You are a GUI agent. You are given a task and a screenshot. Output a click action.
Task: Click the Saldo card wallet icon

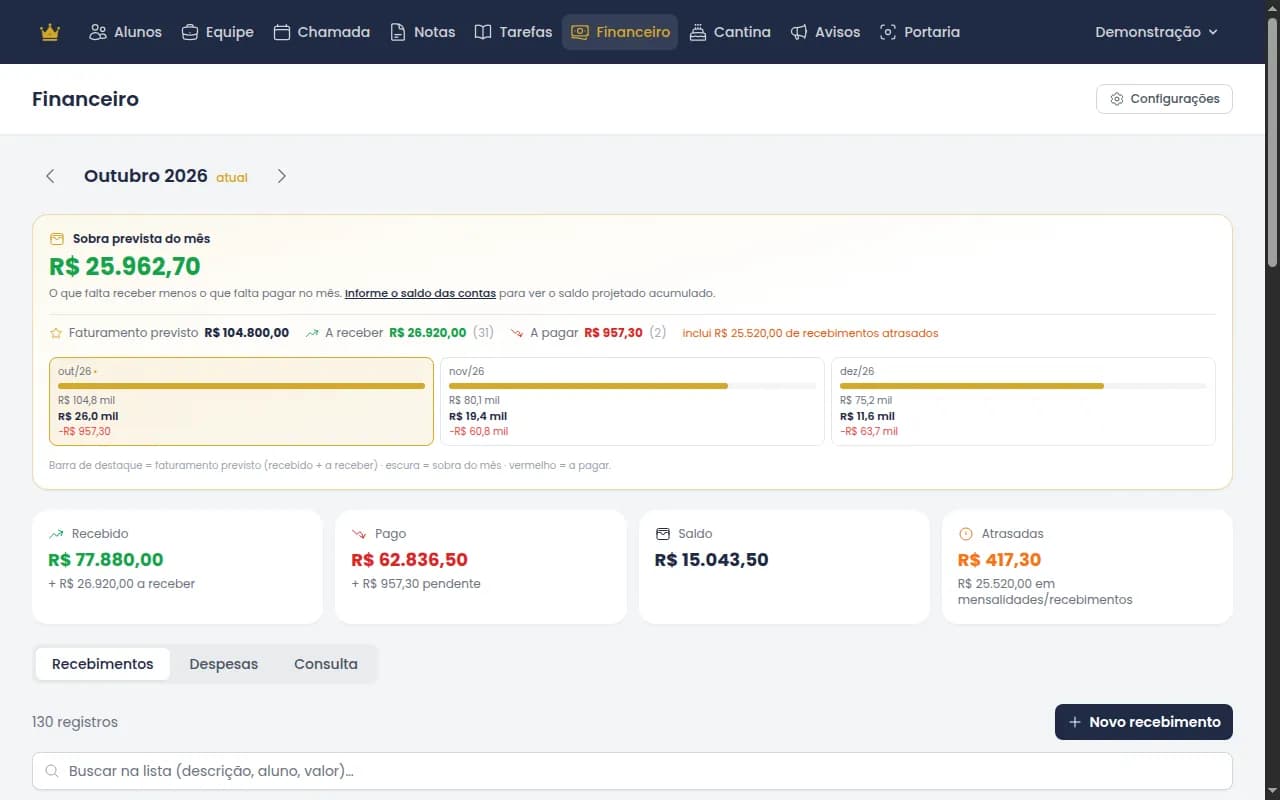coord(663,534)
